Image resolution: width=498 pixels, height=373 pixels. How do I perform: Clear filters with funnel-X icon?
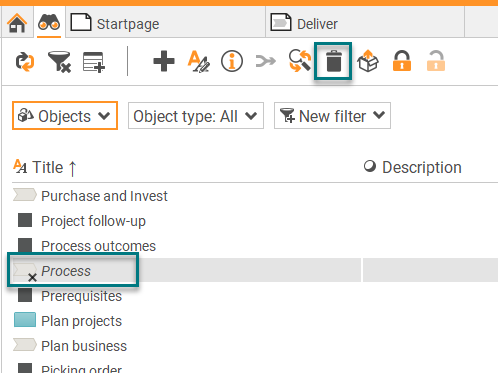(59, 62)
